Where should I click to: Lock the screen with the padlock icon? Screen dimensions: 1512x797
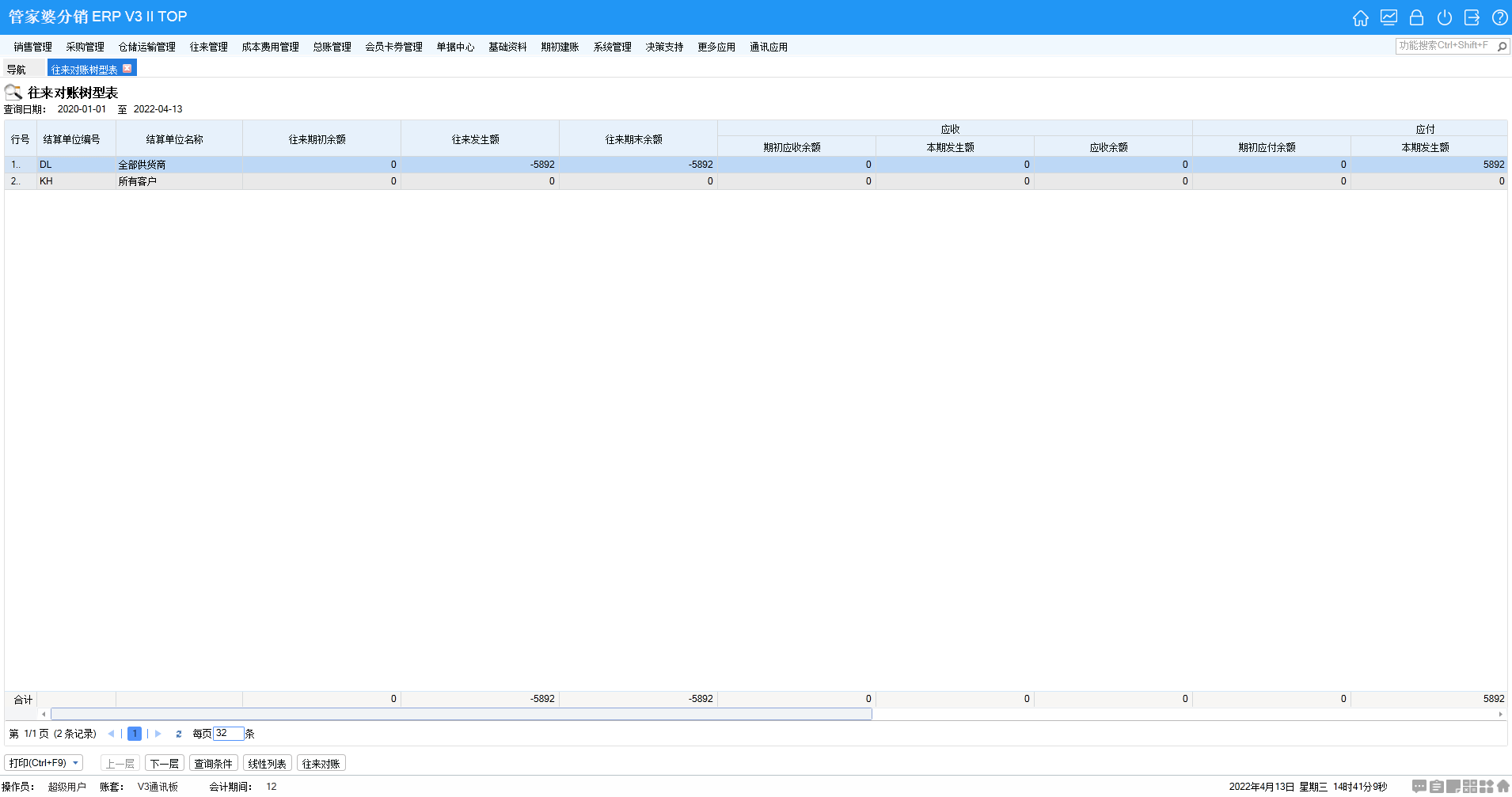(1416, 17)
